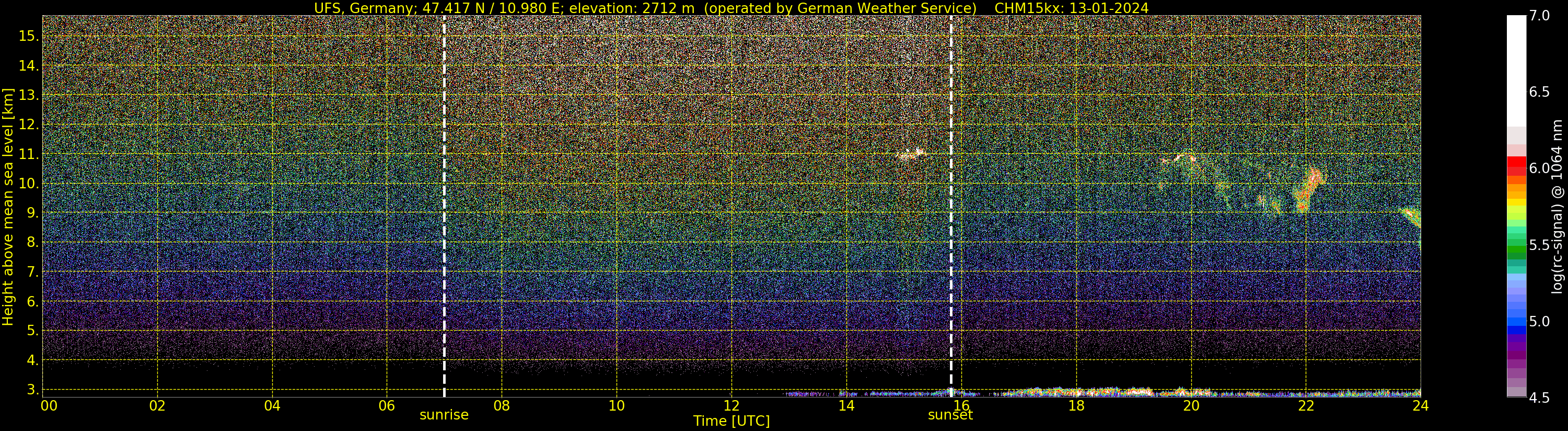Click the green band of the colorbar
Image resolution: width=1568 pixels, height=431 pixels.
[x=1516, y=245]
